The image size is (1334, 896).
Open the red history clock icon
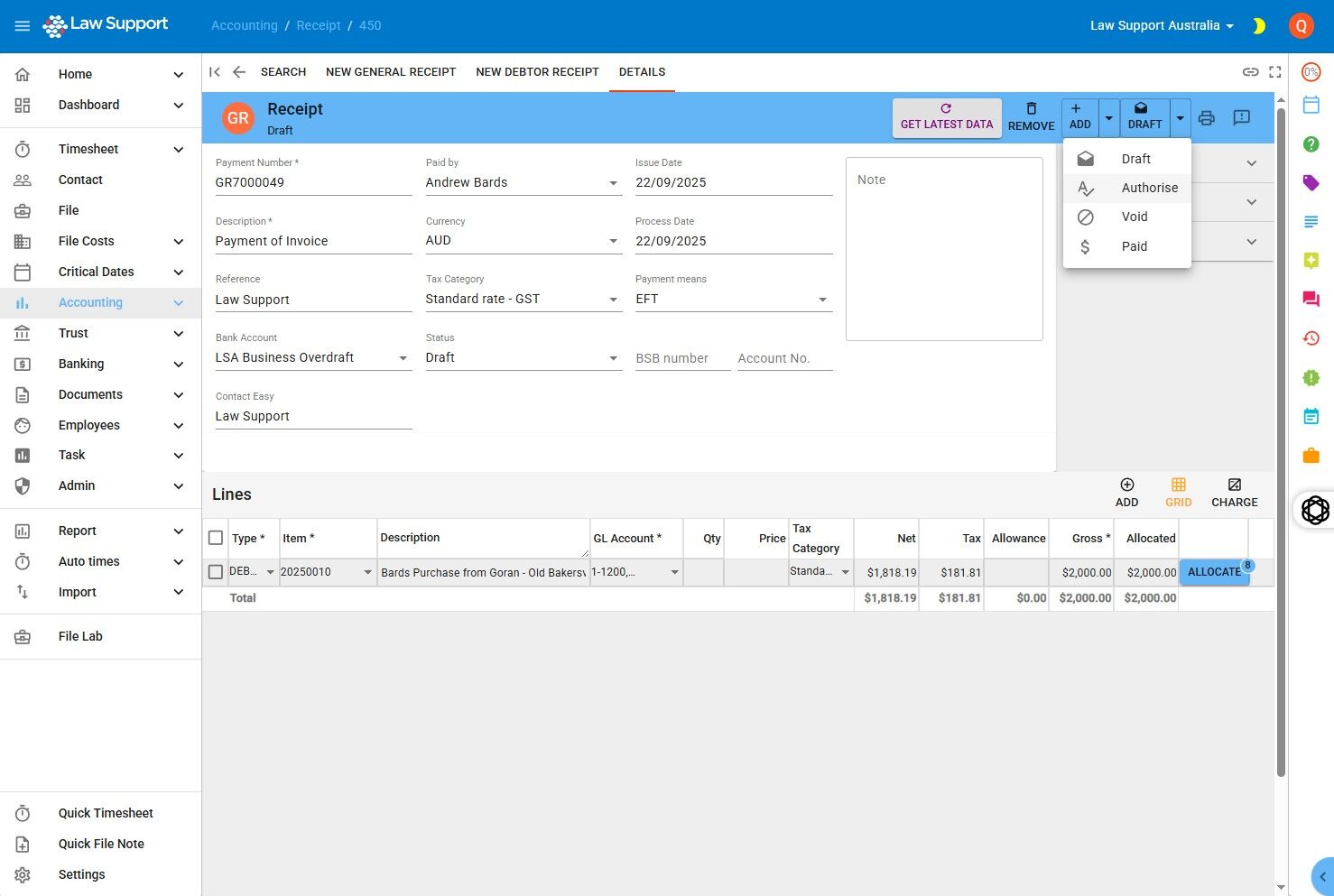1311,338
